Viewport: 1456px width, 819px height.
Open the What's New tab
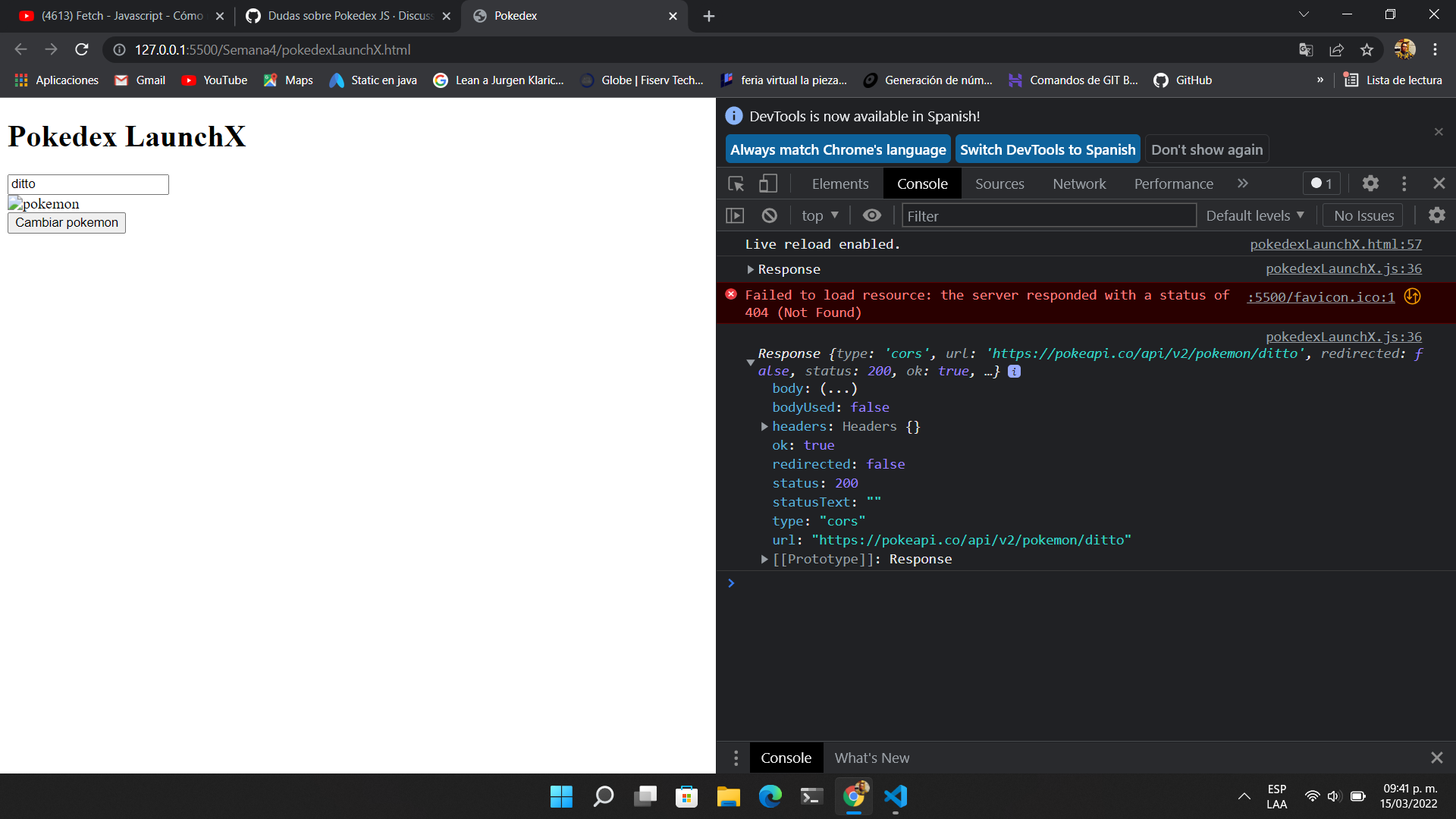[x=871, y=758]
